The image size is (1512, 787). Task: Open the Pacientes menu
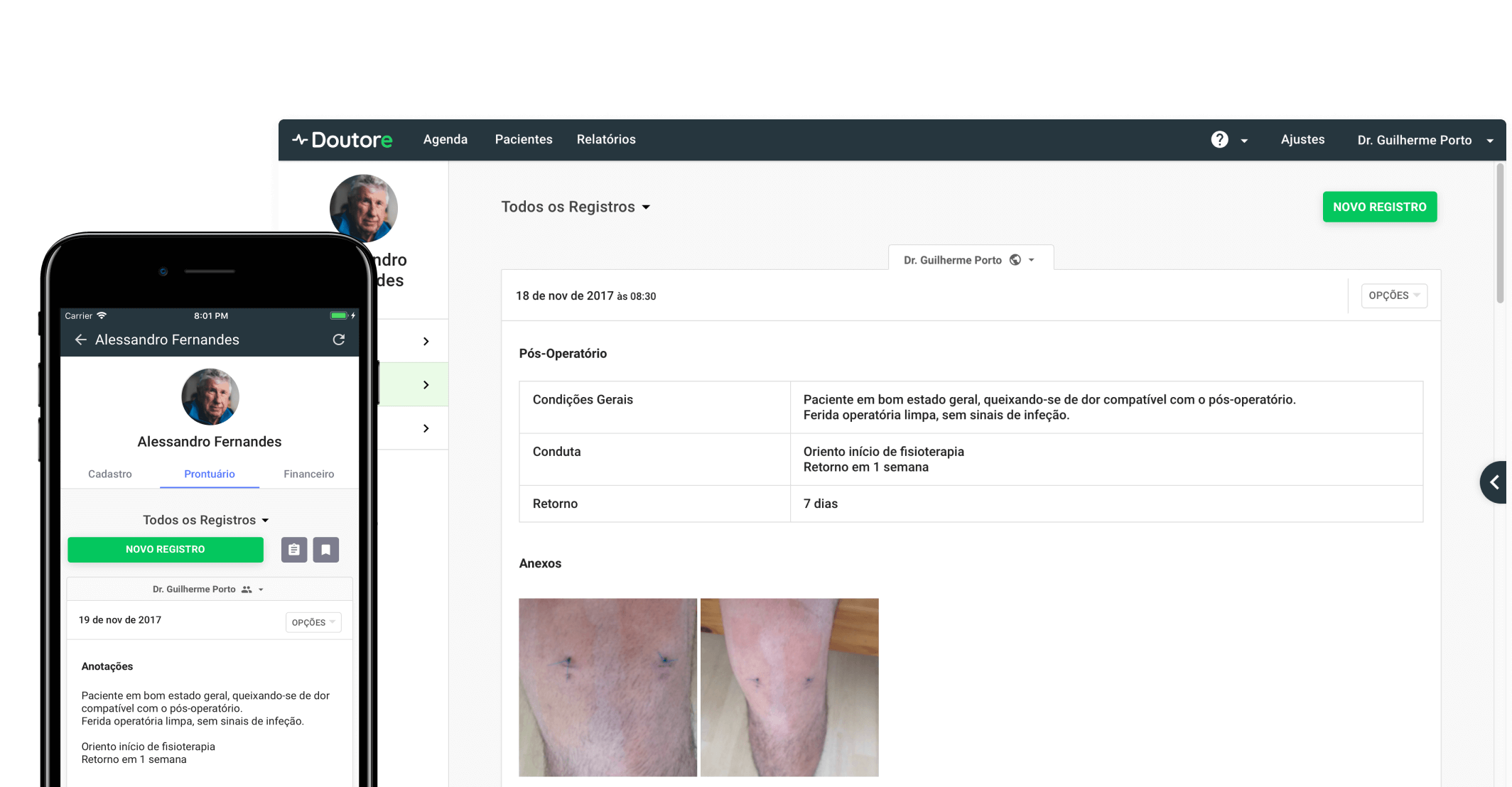[x=524, y=140]
